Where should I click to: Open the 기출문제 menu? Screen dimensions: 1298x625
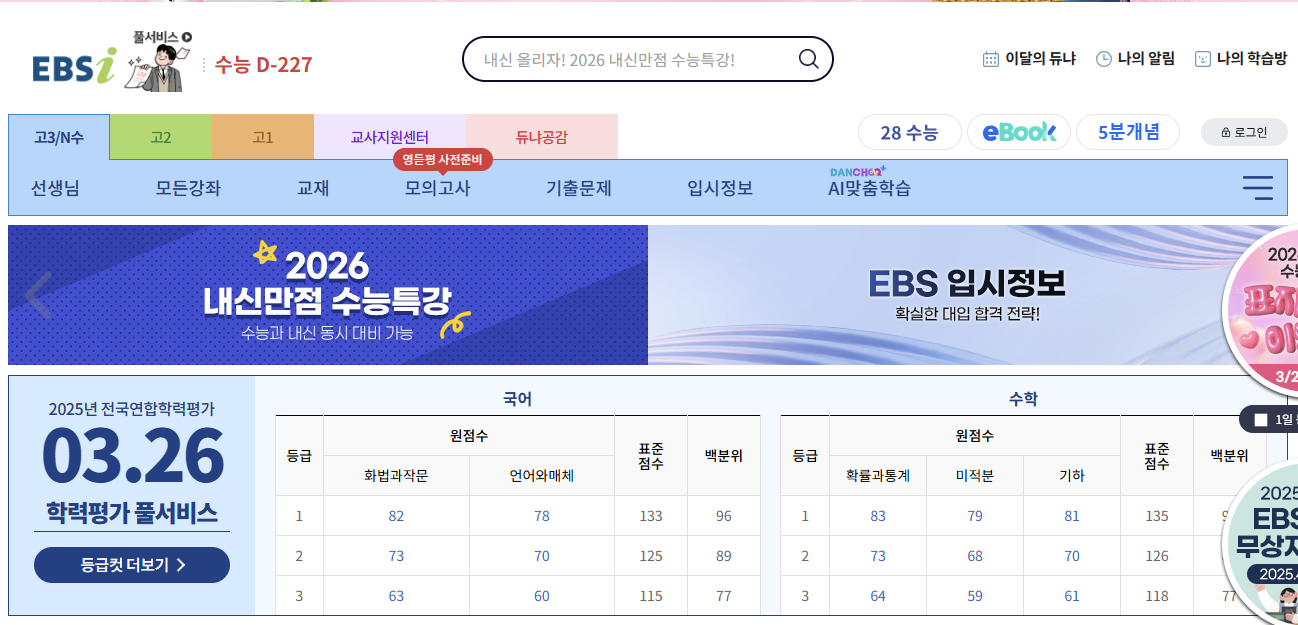578,188
